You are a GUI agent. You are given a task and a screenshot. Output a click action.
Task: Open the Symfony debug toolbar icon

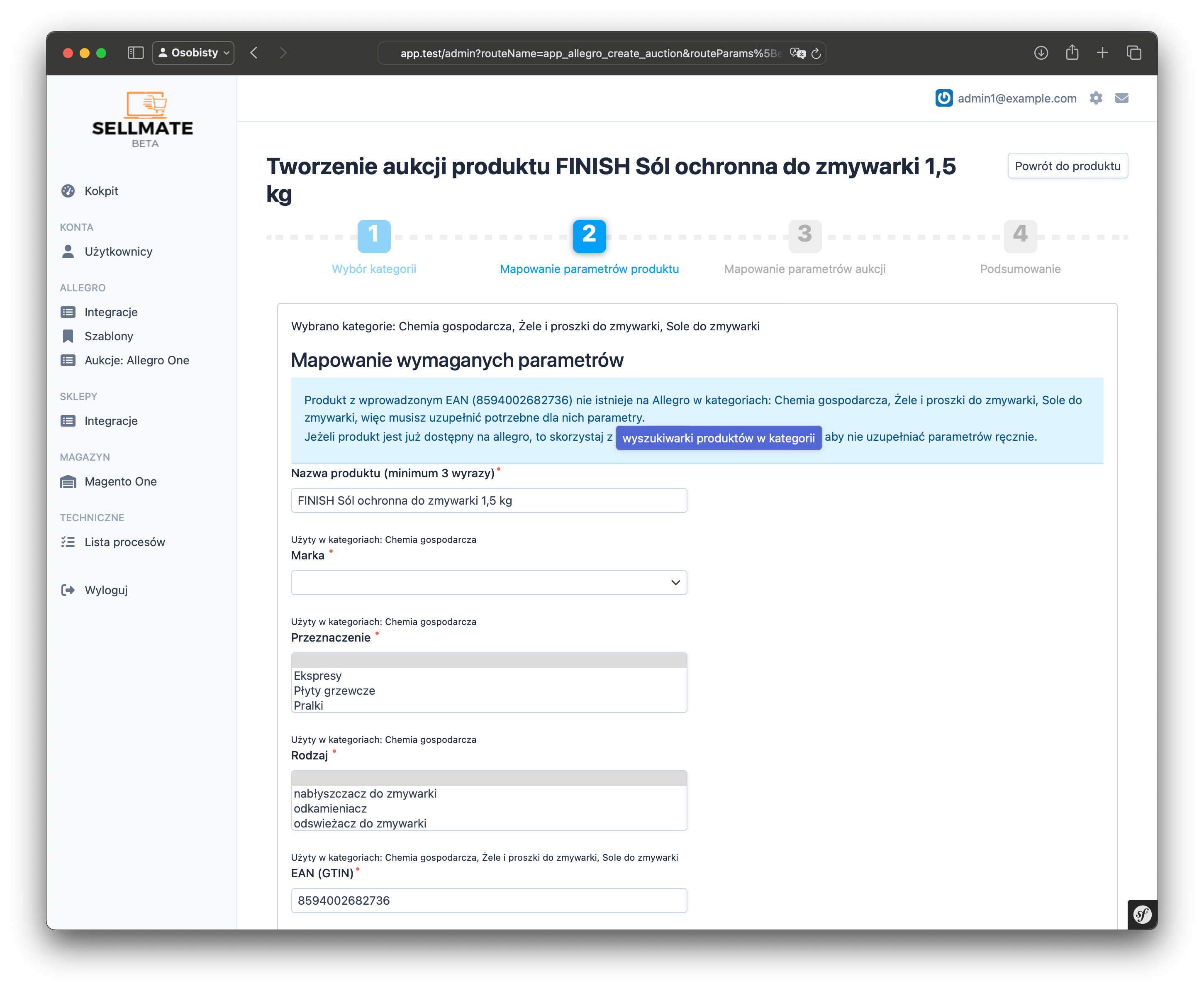click(x=1142, y=914)
